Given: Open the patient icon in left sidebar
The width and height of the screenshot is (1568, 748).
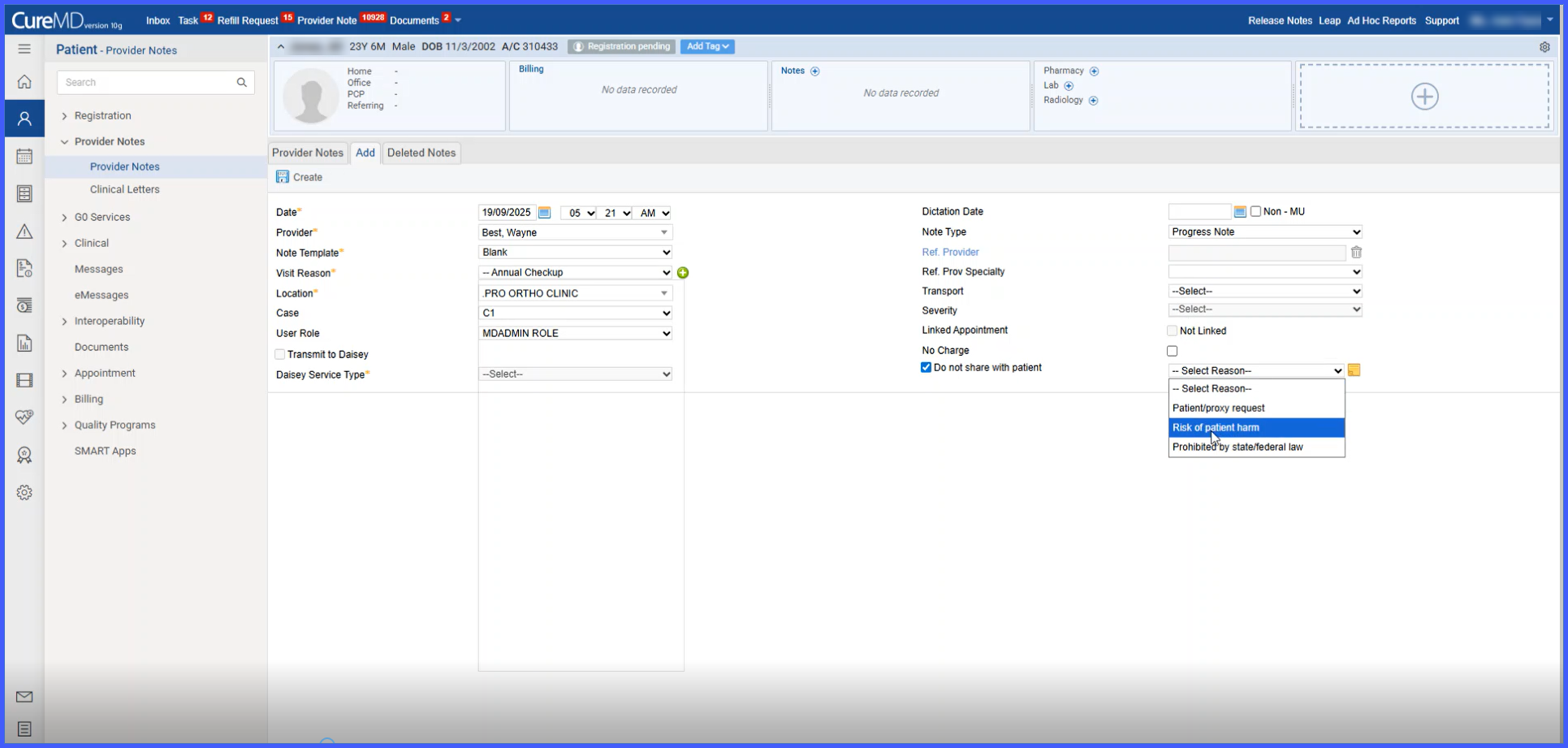Looking at the screenshot, I should point(24,119).
